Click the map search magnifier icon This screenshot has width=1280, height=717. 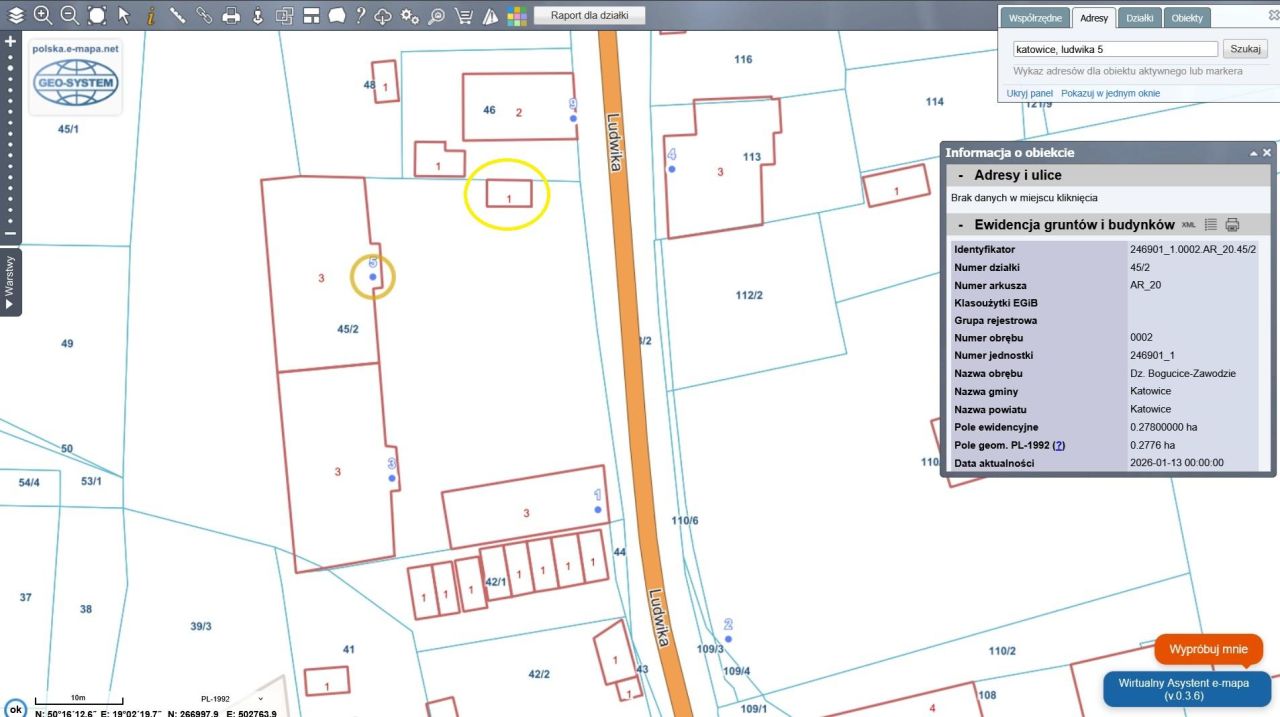(x=437, y=15)
